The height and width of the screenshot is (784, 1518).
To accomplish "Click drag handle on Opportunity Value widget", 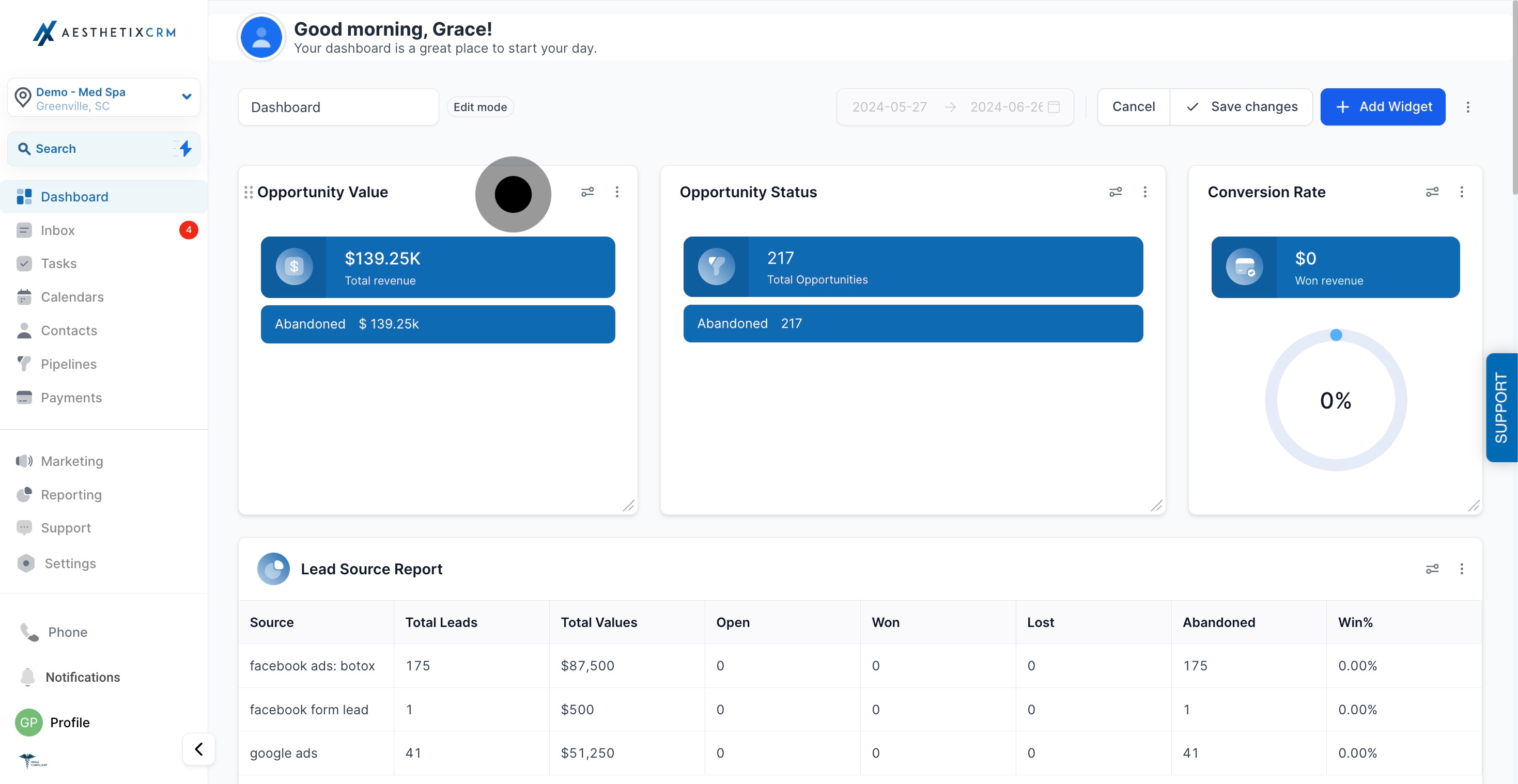I will coord(249,192).
